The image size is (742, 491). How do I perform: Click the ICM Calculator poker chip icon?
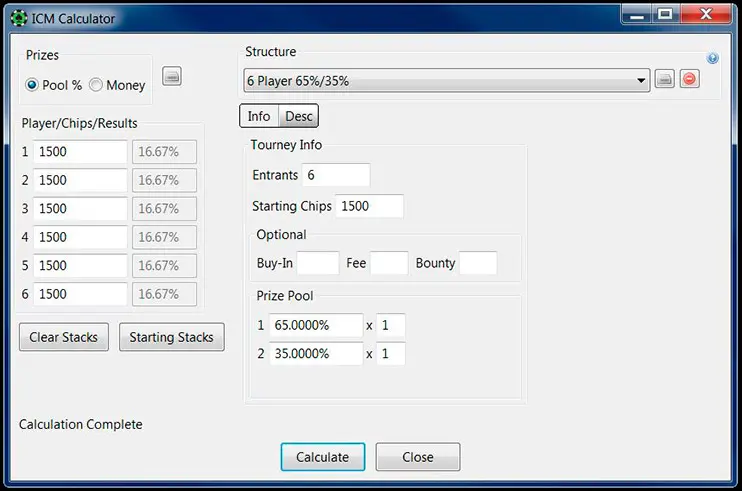(19, 18)
